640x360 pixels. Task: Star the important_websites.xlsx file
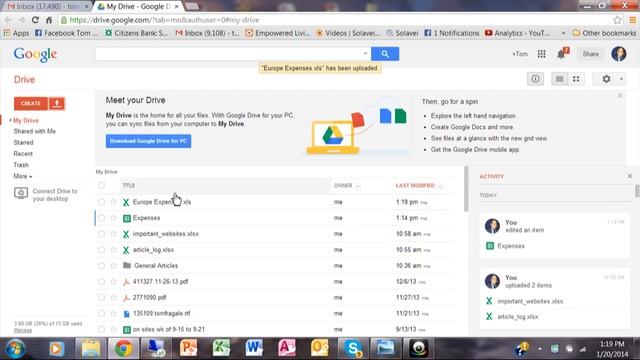(x=113, y=234)
